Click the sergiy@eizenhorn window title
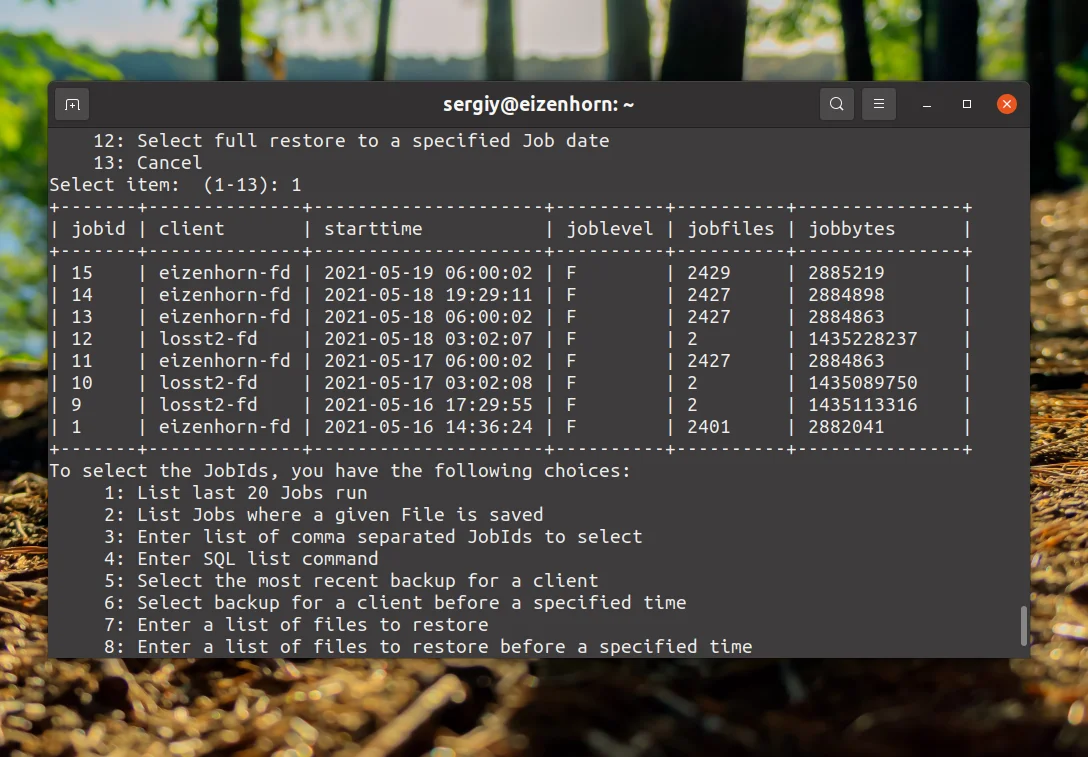Image resolution: width=1088 pixels, height=757 pixels. click(x=539, y=104)
